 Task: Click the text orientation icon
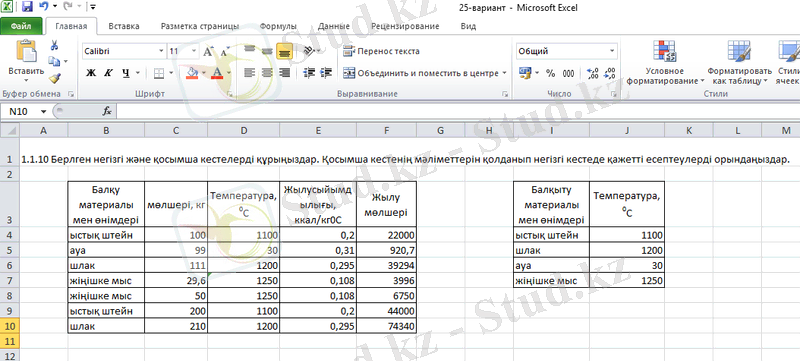tap(309, 51)
